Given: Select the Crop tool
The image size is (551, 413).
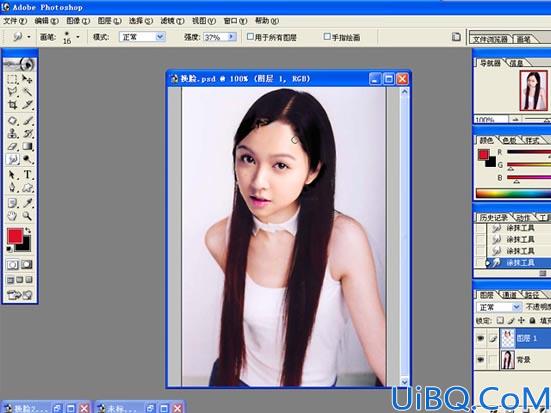Looking at the screenshot, I should (x=13, y=104).
